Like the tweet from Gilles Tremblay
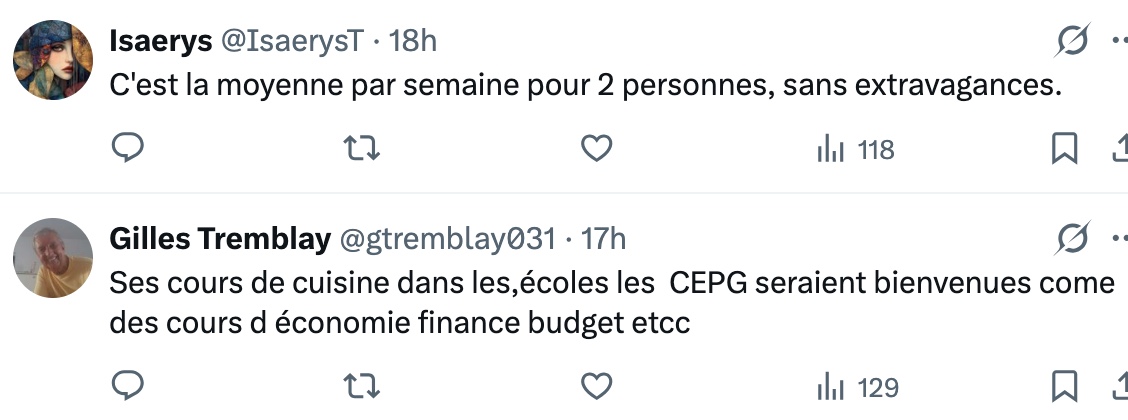The width and height of the screenshot is (1128, 420). coord(597,387)
